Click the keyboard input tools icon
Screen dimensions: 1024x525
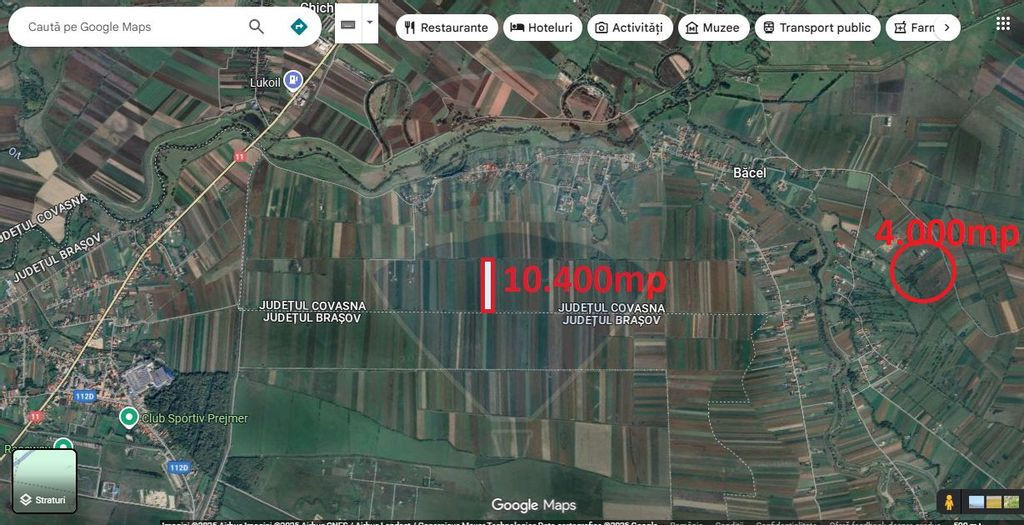point(348,24)
